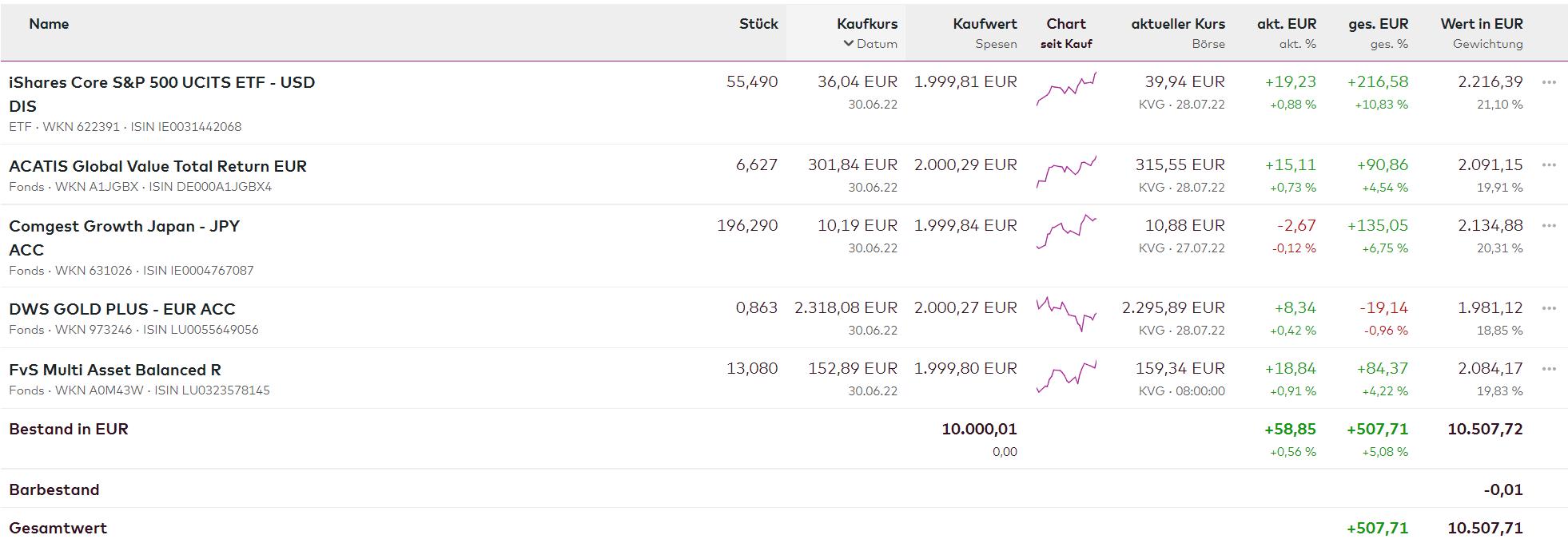Screen dimensions: 1568x539
Task: Open ACATIS Global Value Total Return EUR
Action: click(x=157, y=166)
